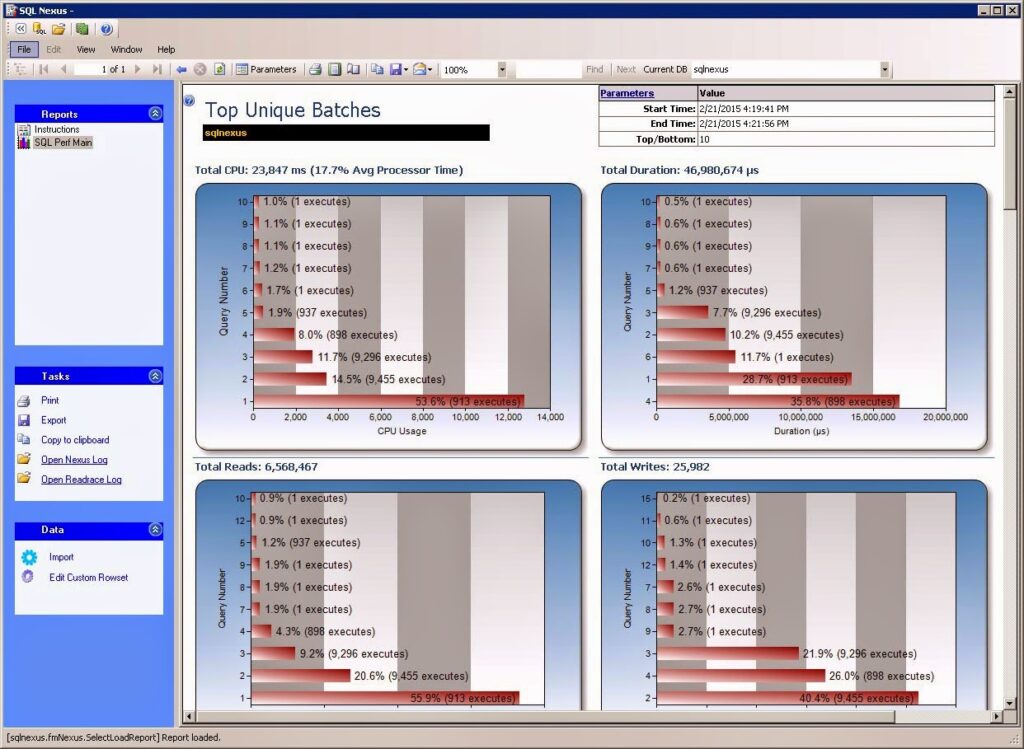Click the blue back navigation arrow icon
The width and height of the screenshot is (1024, 749).
pos(181,69)
